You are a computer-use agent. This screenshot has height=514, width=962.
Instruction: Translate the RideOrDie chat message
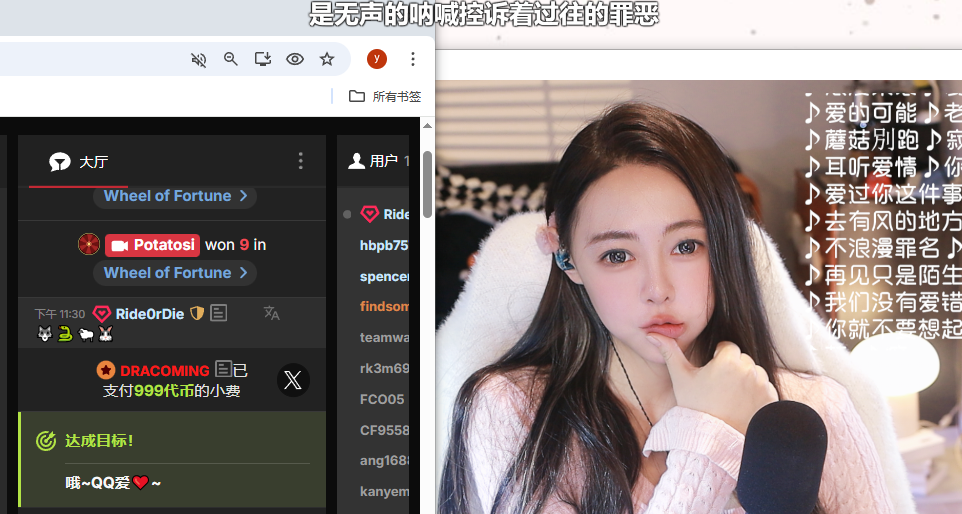point(271,313)
